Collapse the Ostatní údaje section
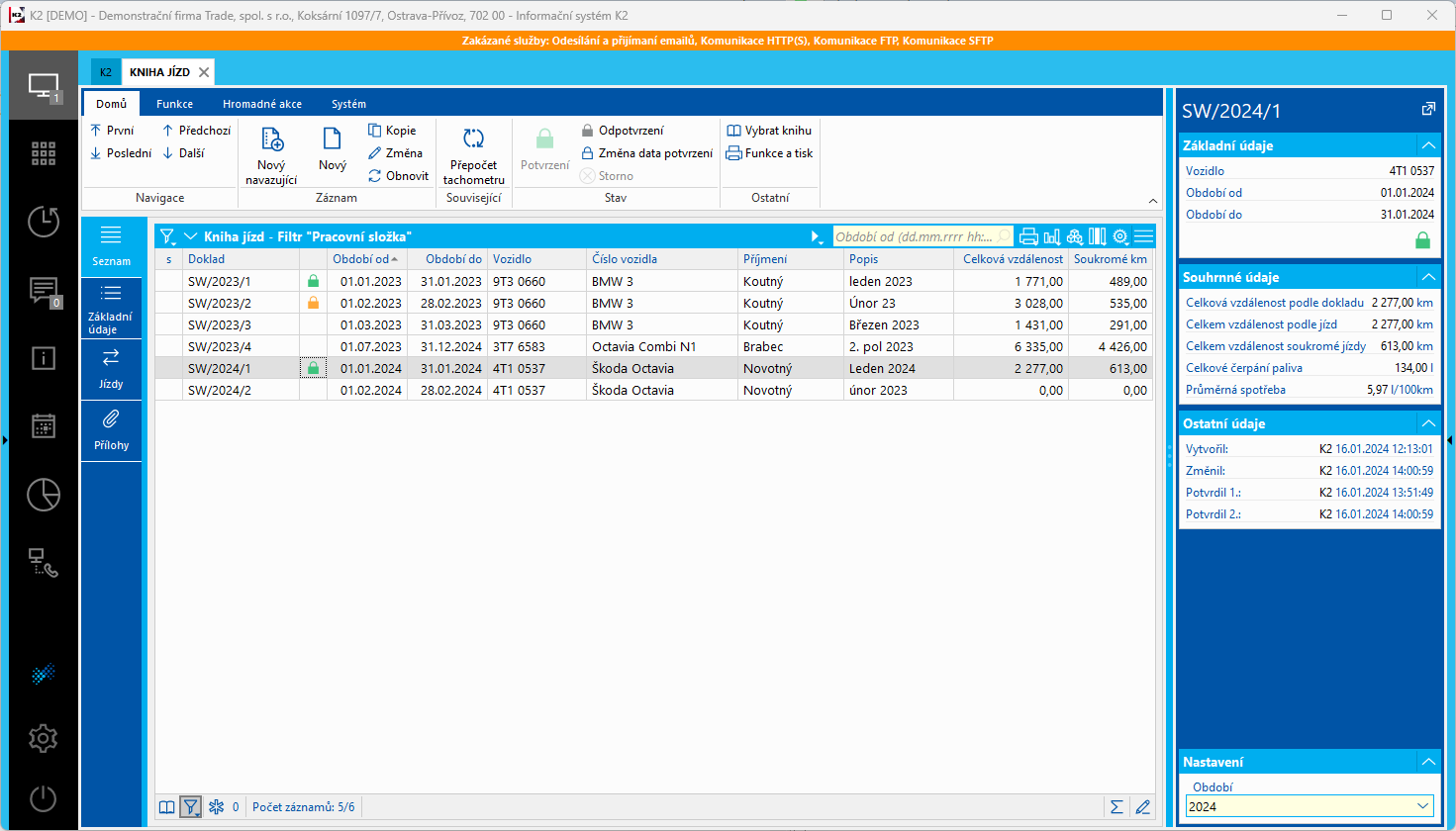The width and height of the screenshot is (1456, 831). pos(1428,423)
